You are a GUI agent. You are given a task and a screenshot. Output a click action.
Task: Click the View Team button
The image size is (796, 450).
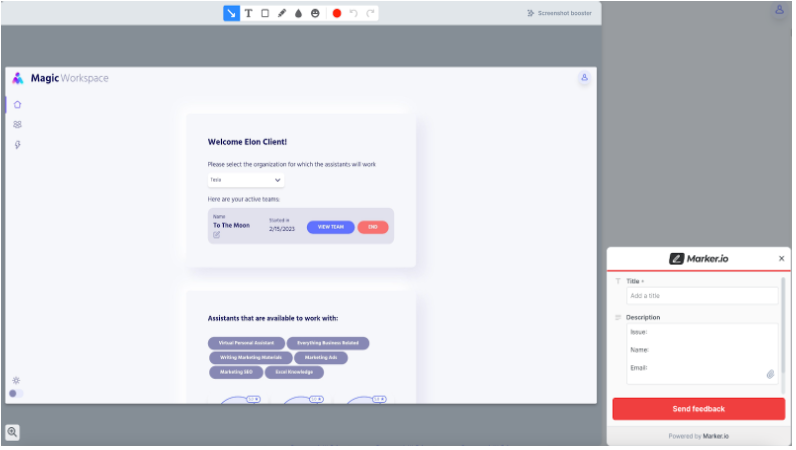[330, 227]
